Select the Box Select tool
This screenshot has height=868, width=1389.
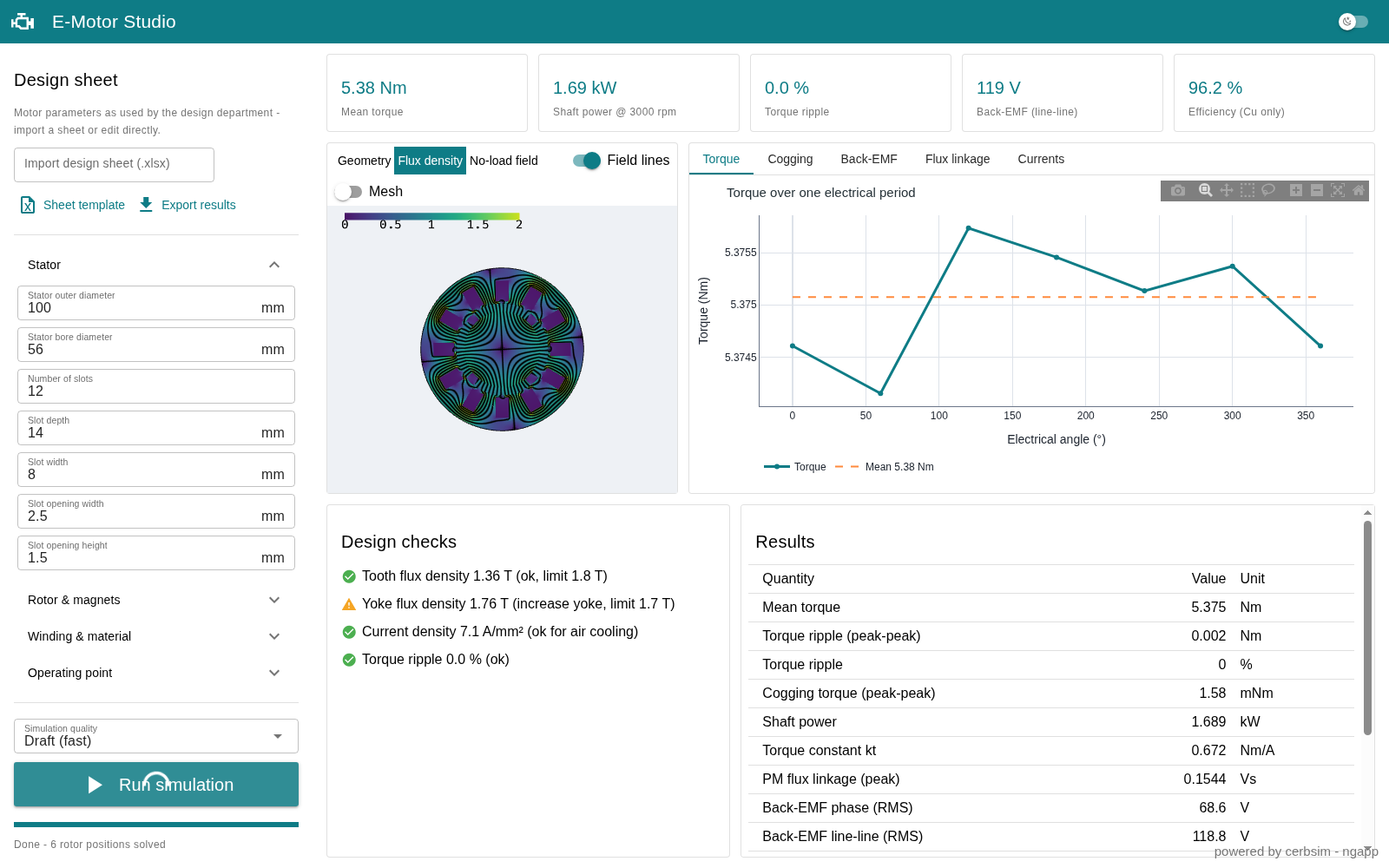[x=1247, y=190]
